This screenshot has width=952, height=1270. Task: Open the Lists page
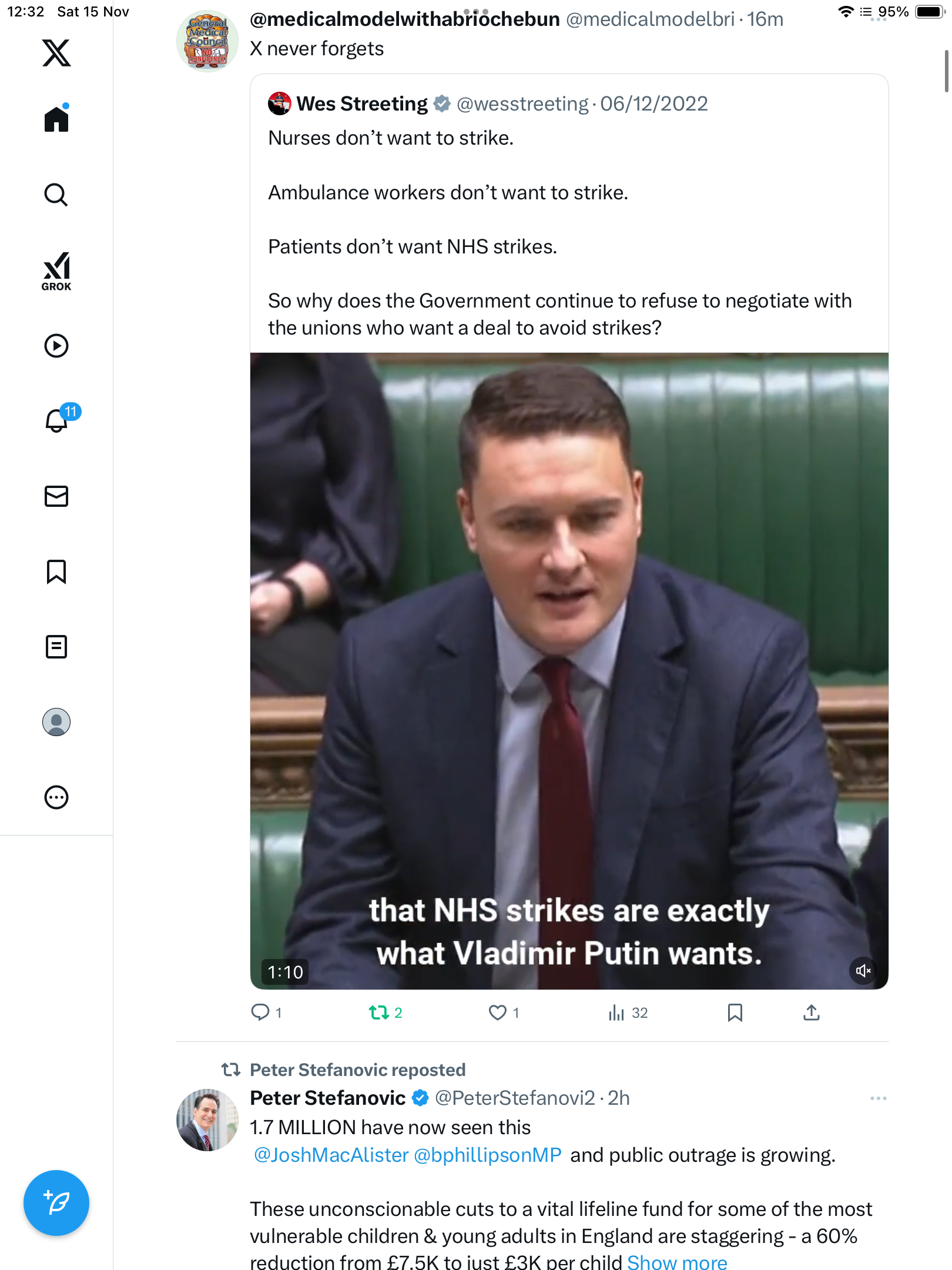click(56, 647)
